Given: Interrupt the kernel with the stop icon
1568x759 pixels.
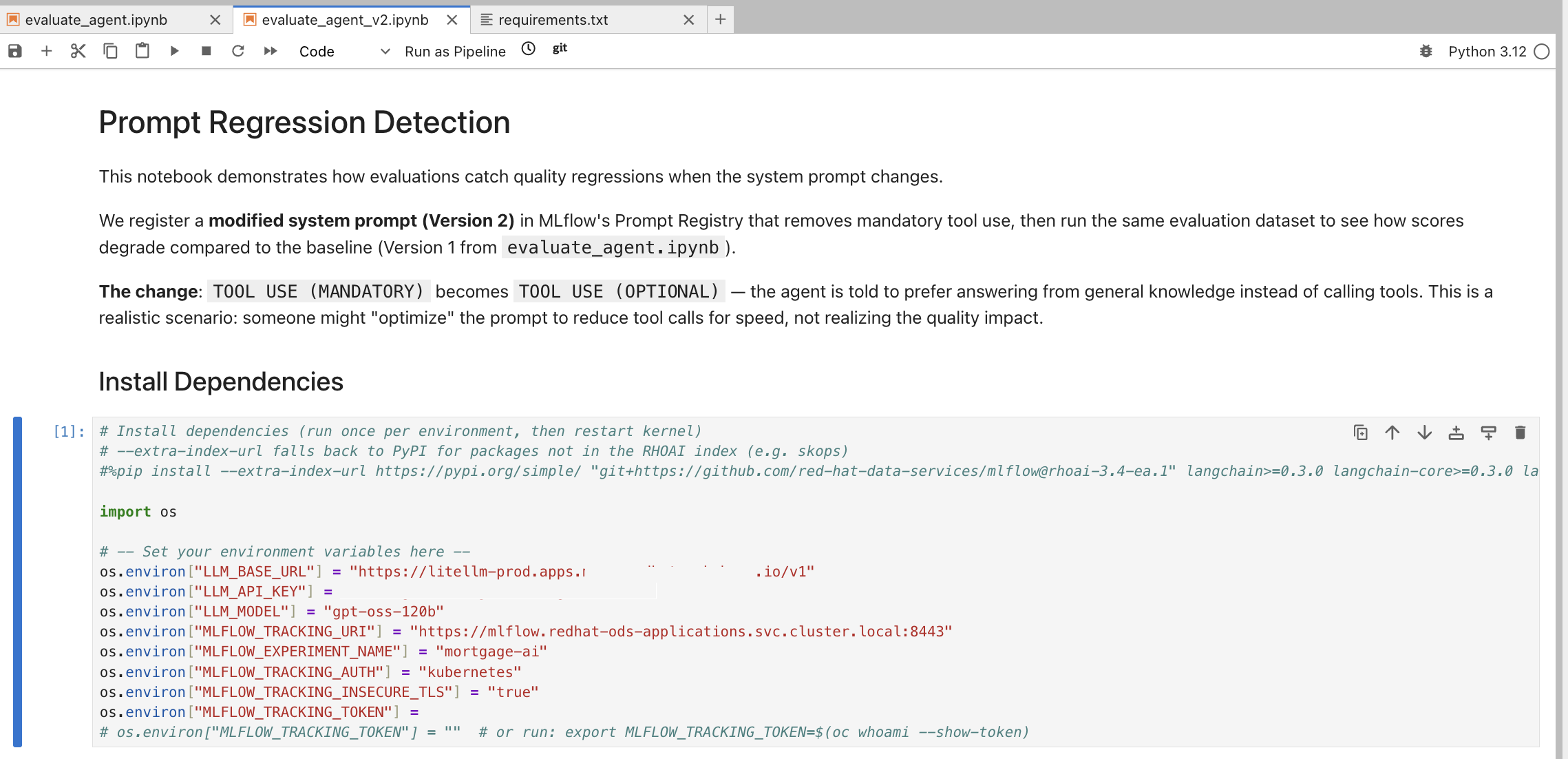Looking at the screenshot, I should 206,51.
